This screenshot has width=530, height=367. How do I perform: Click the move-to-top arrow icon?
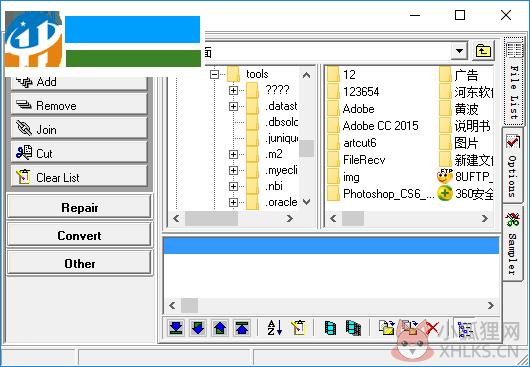(x=242, y=328)
